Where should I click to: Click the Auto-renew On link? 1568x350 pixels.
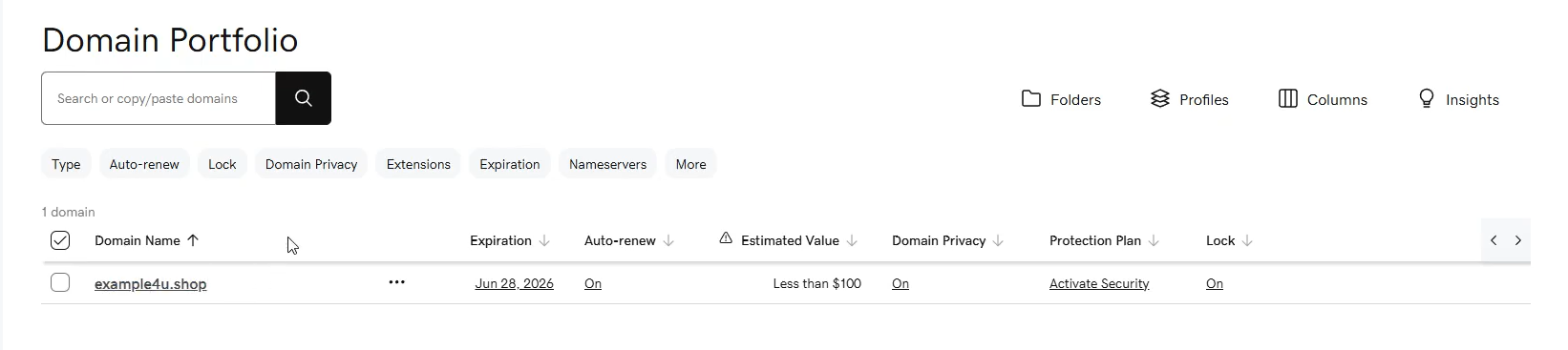point(593,283)
